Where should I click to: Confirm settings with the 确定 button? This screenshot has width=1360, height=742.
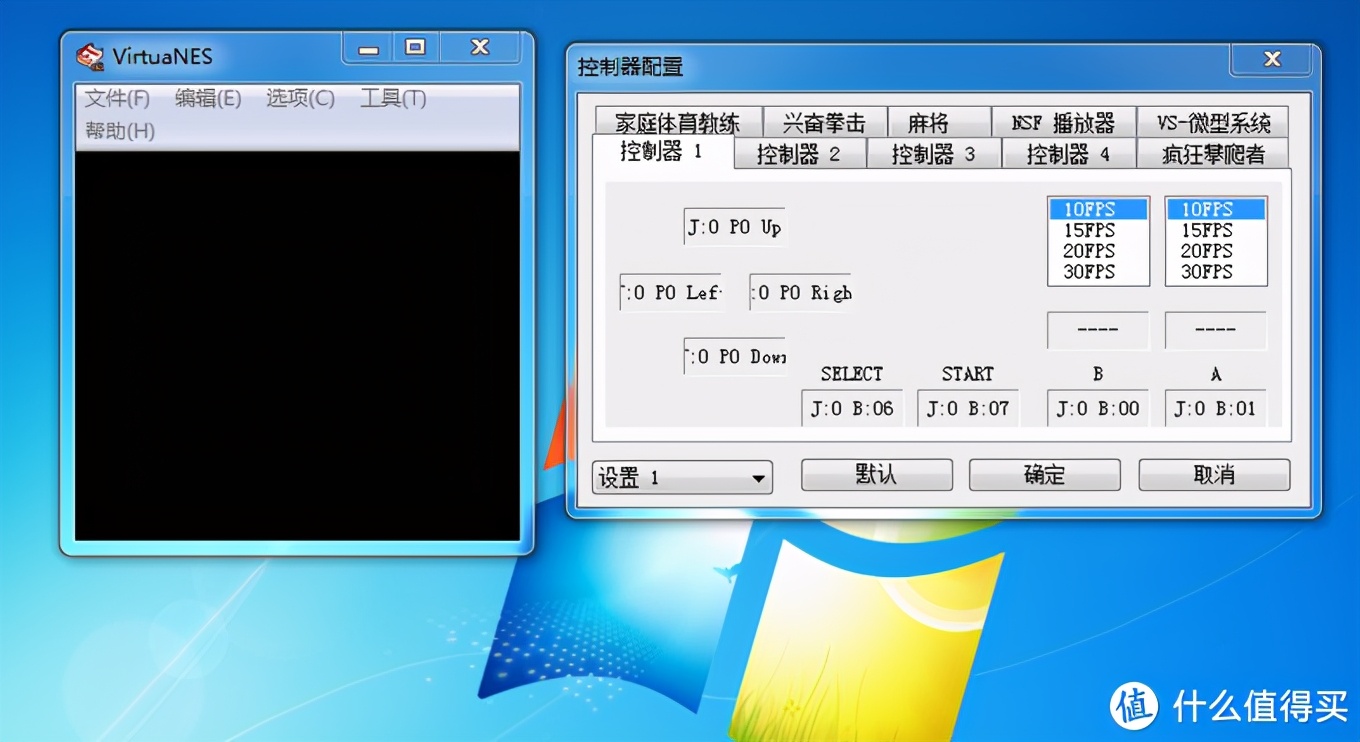(x=1044, y=475)
